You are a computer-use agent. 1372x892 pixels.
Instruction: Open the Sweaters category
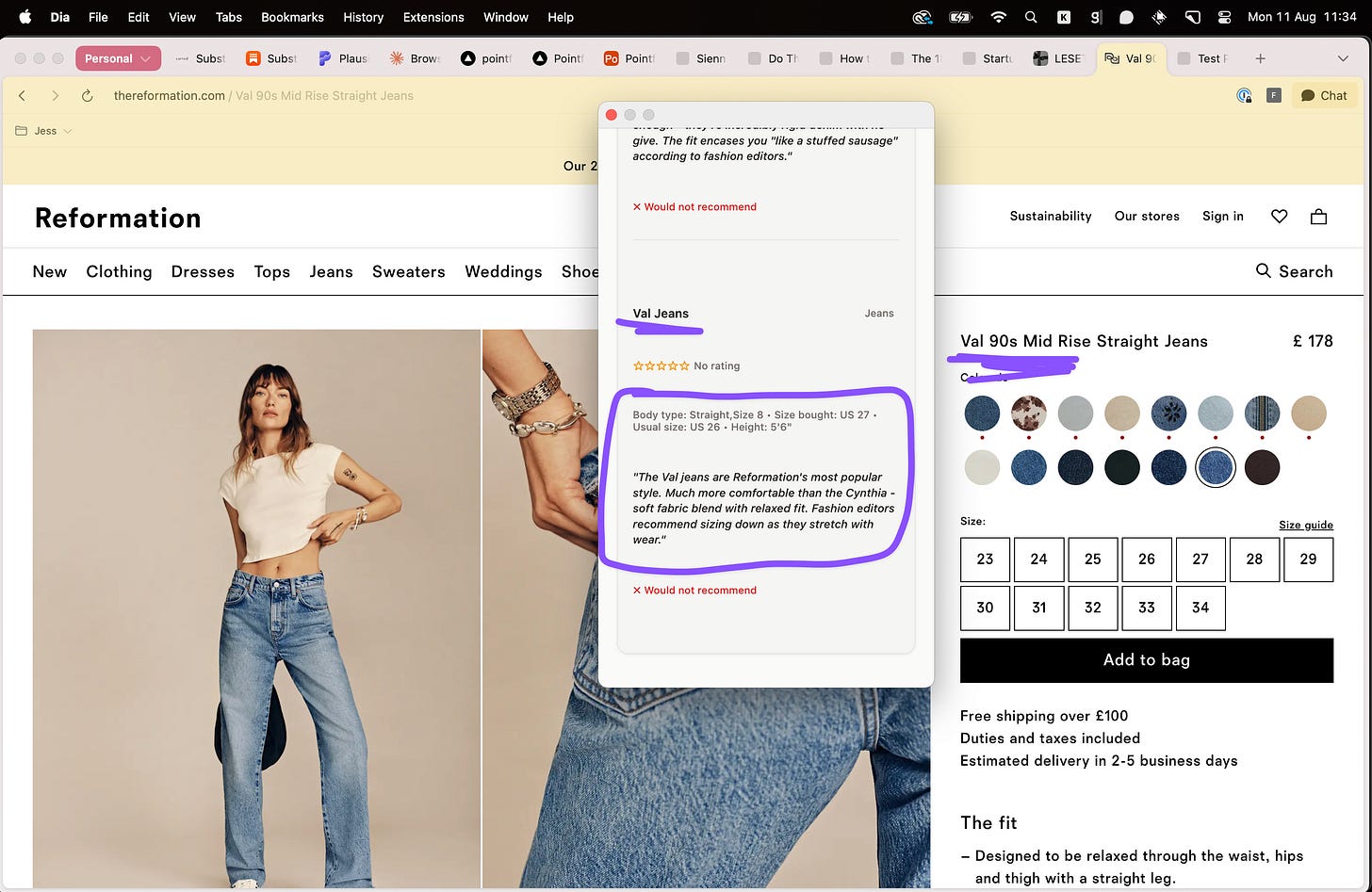[408, 271]
